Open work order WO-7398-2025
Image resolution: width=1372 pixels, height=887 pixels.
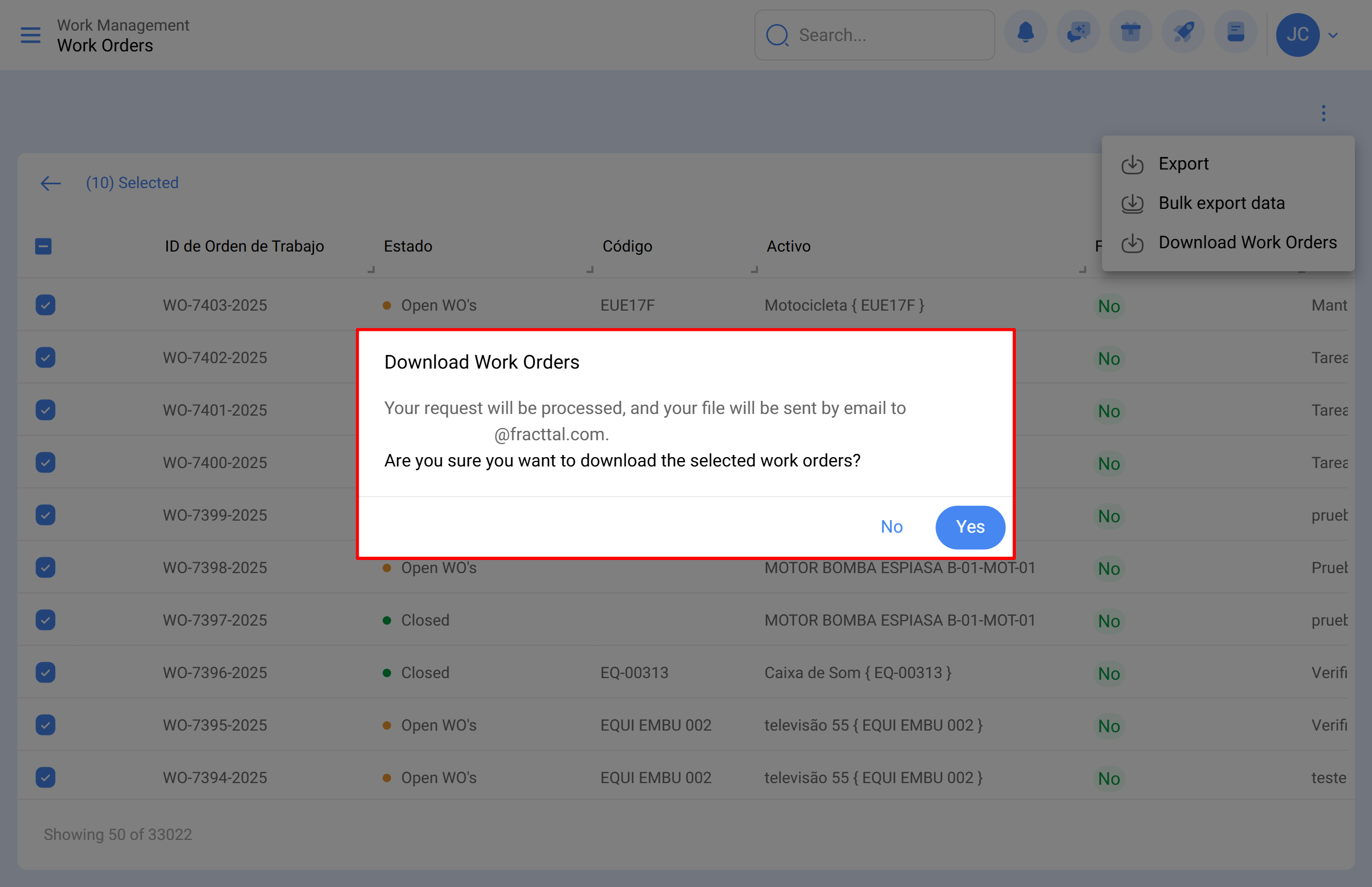click(215, 568)
